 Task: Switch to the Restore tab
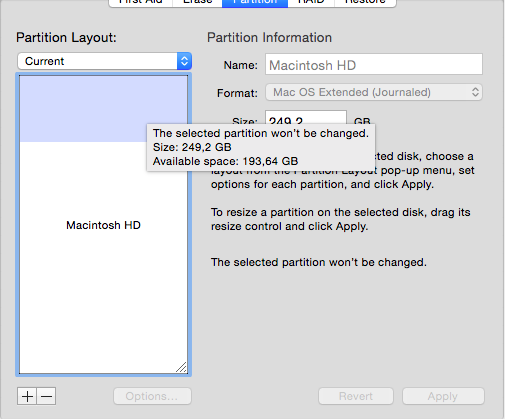click(x=365, y=3)
